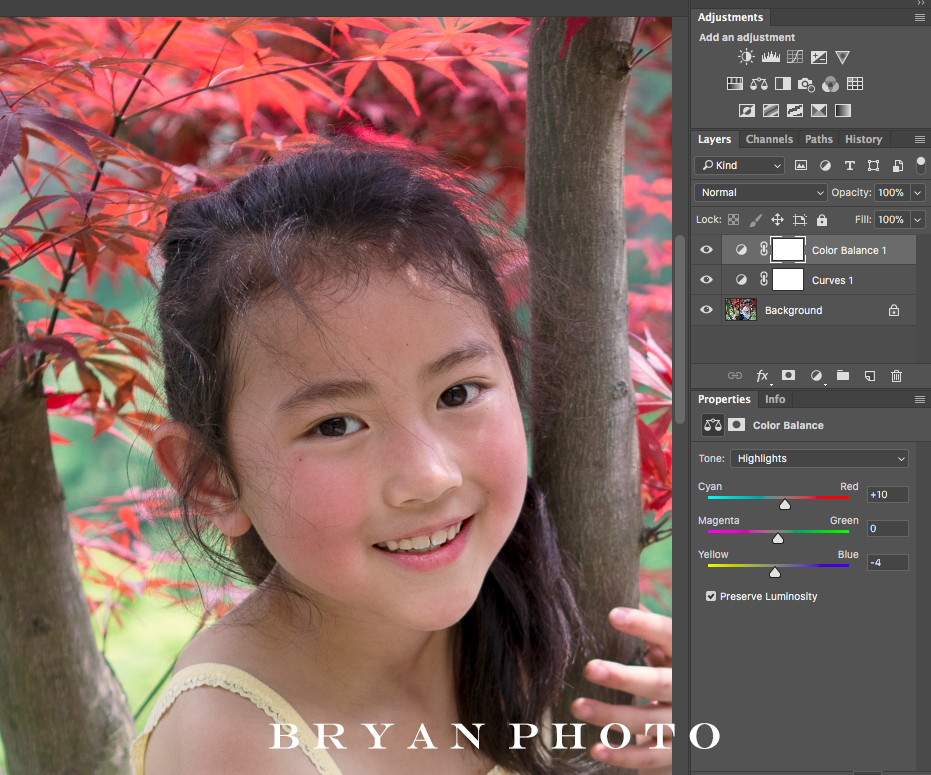Open the Normal blend mode dropdown

click(x=761, y=192)
